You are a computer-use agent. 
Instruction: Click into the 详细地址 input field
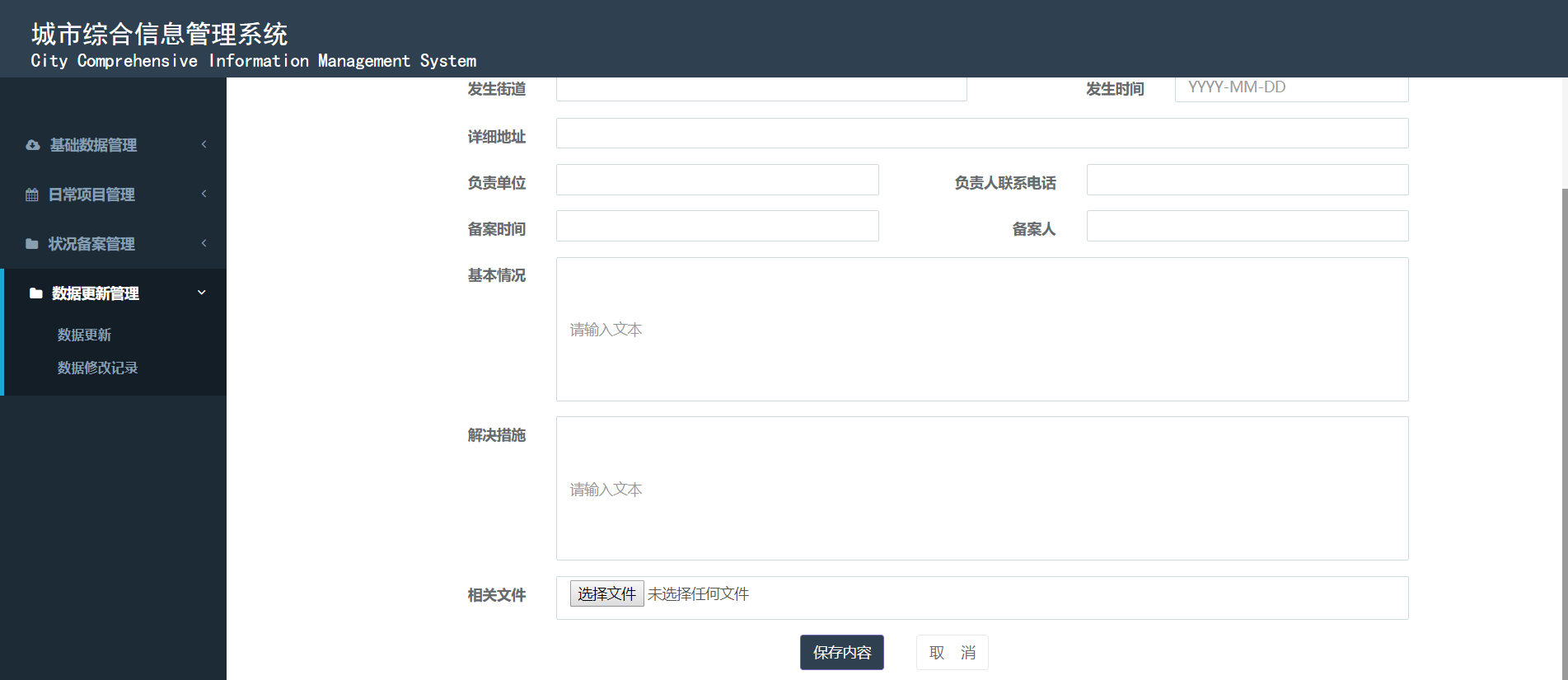click(981, 134)
